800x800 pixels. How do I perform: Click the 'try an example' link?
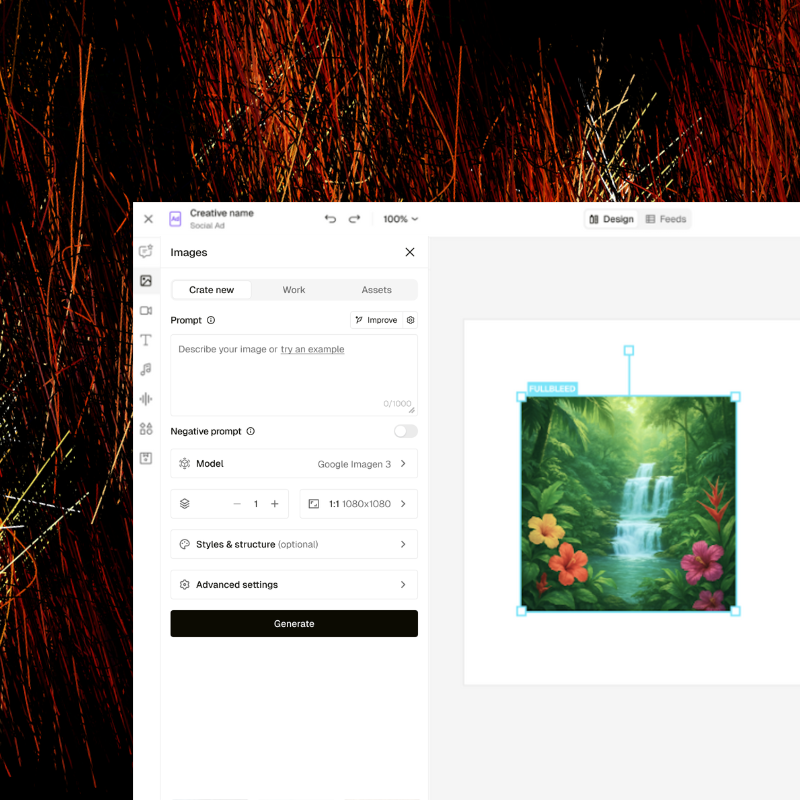pos(315,349)
